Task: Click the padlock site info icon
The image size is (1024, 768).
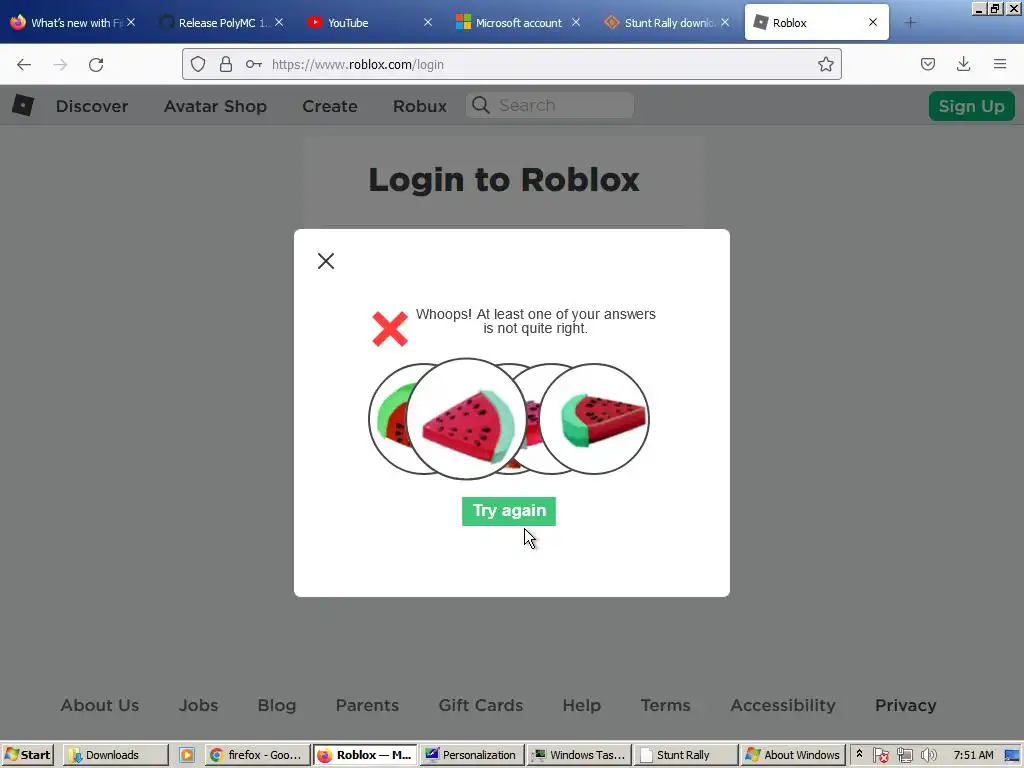Action: 225,64
